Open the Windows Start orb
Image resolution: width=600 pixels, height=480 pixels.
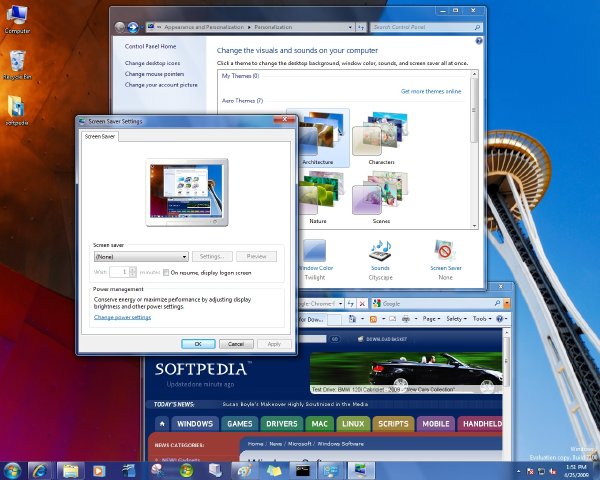[11, 470]
